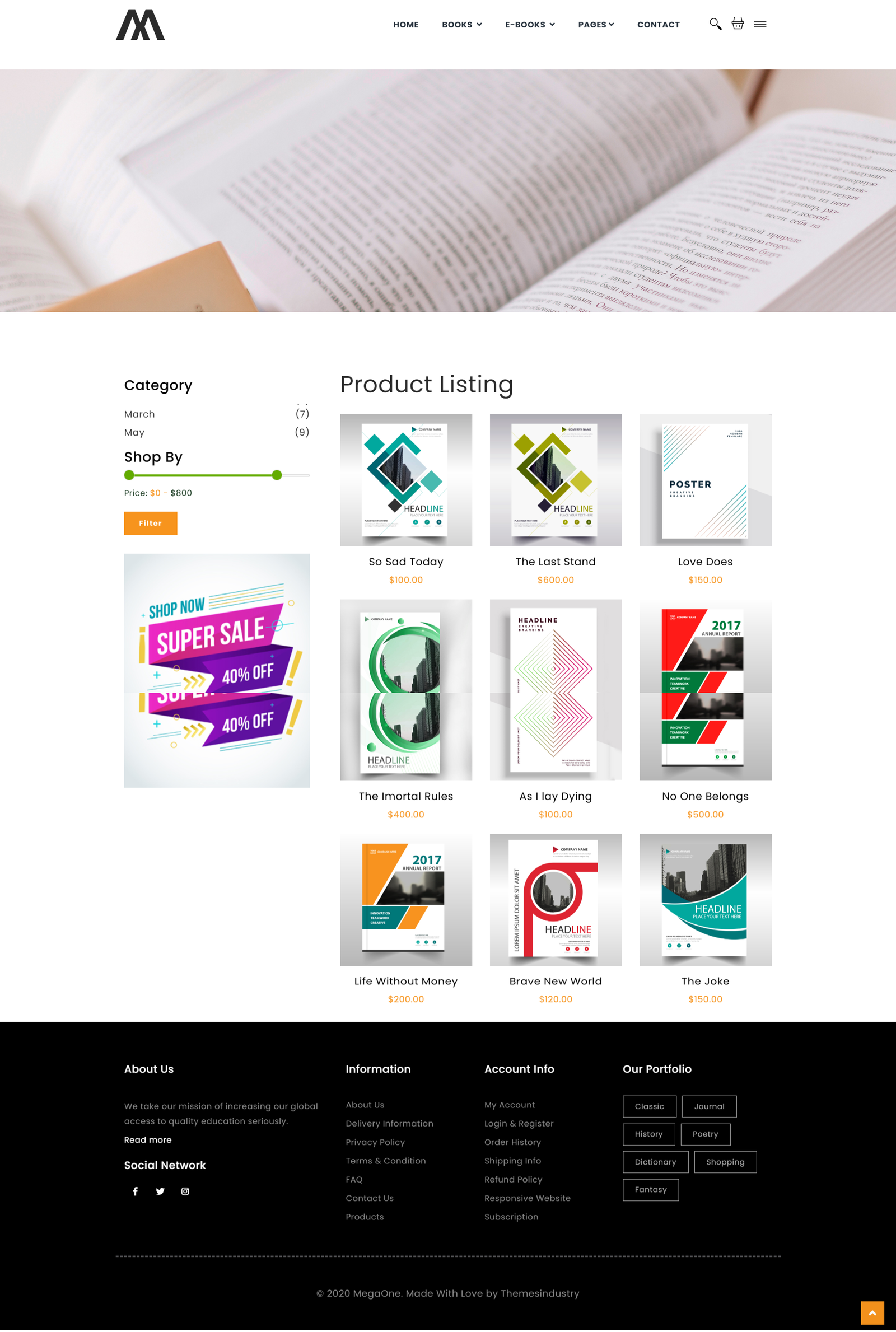Open the shopping basket icon

(x=738, y=24)
